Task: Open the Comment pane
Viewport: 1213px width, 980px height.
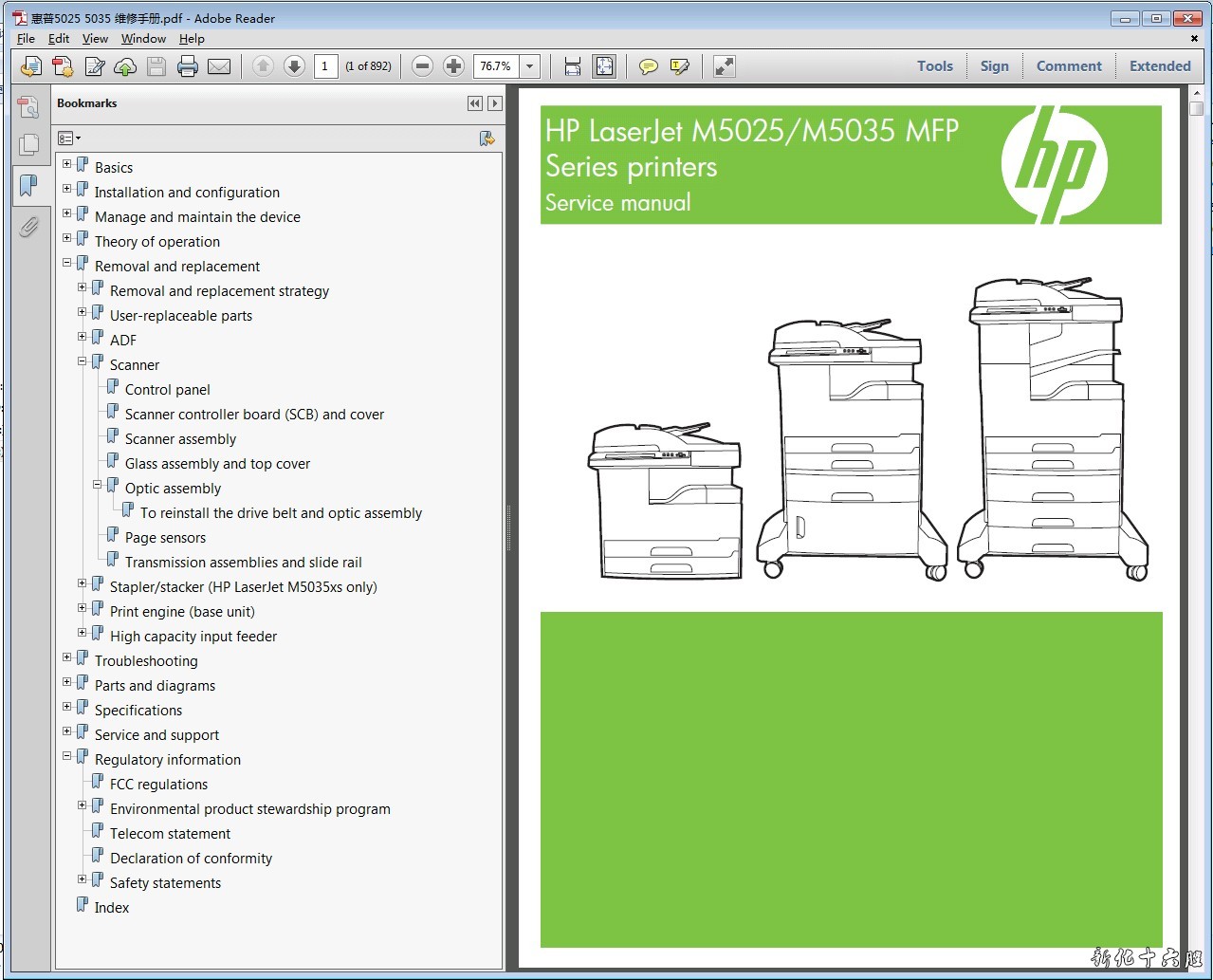Action: [x=1068, y=66]
